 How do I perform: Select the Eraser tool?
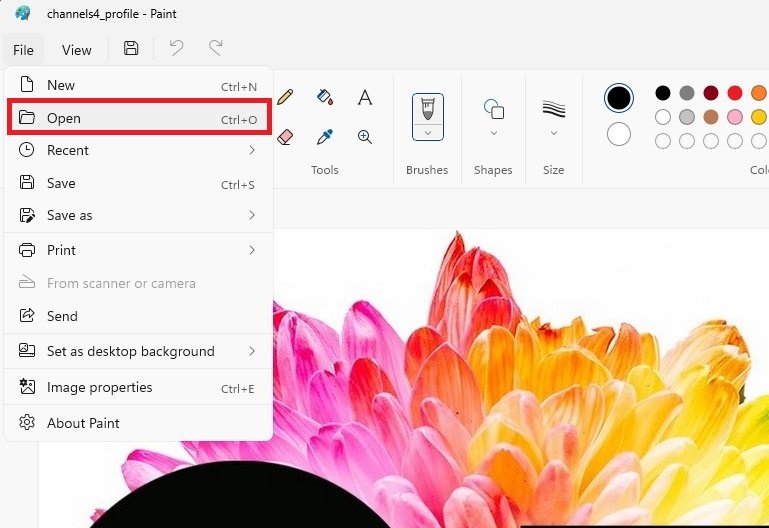pyautogui.click(x=285, y=136)
